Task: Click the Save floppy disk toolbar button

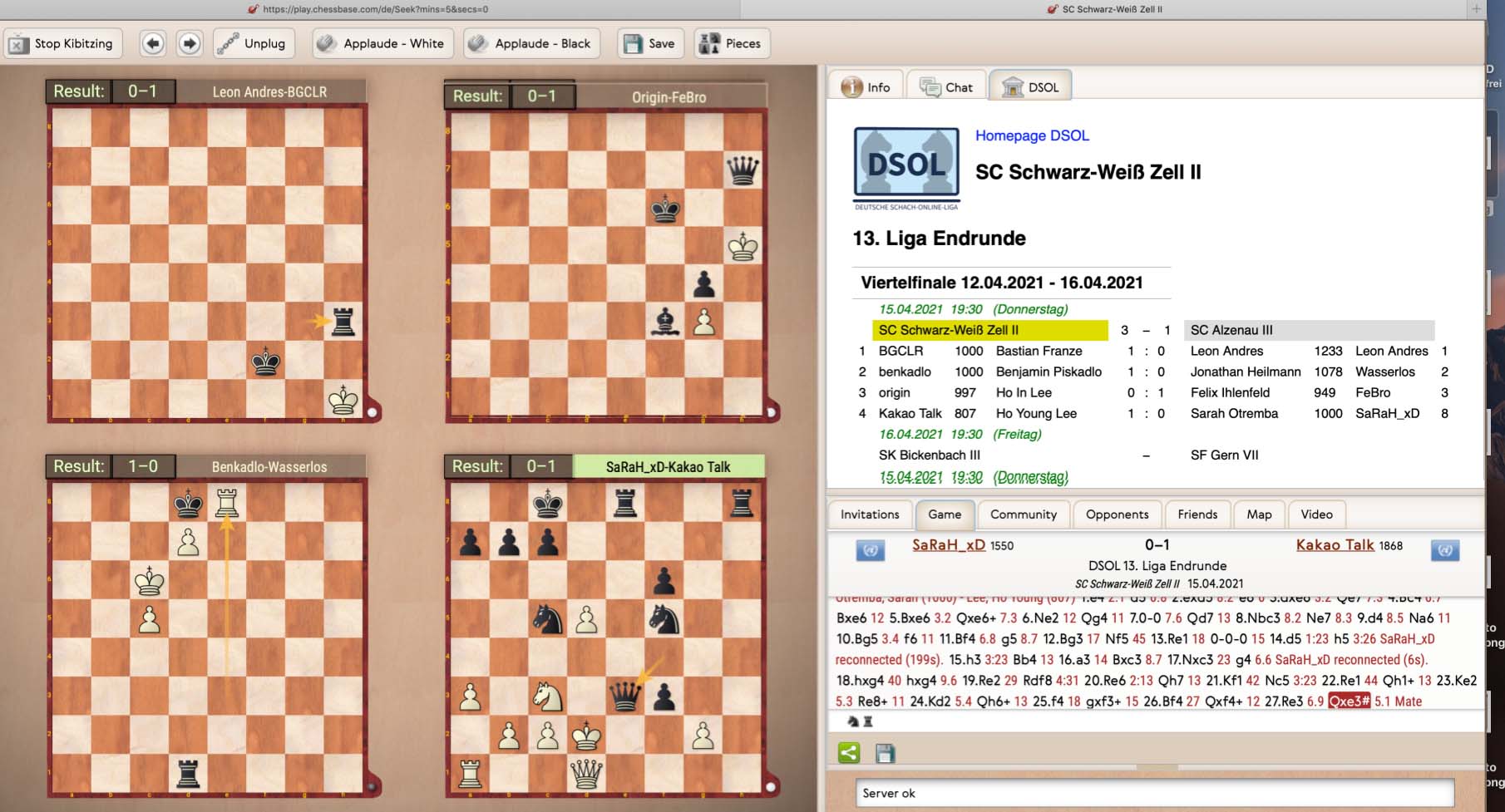Action: point(649,44)
